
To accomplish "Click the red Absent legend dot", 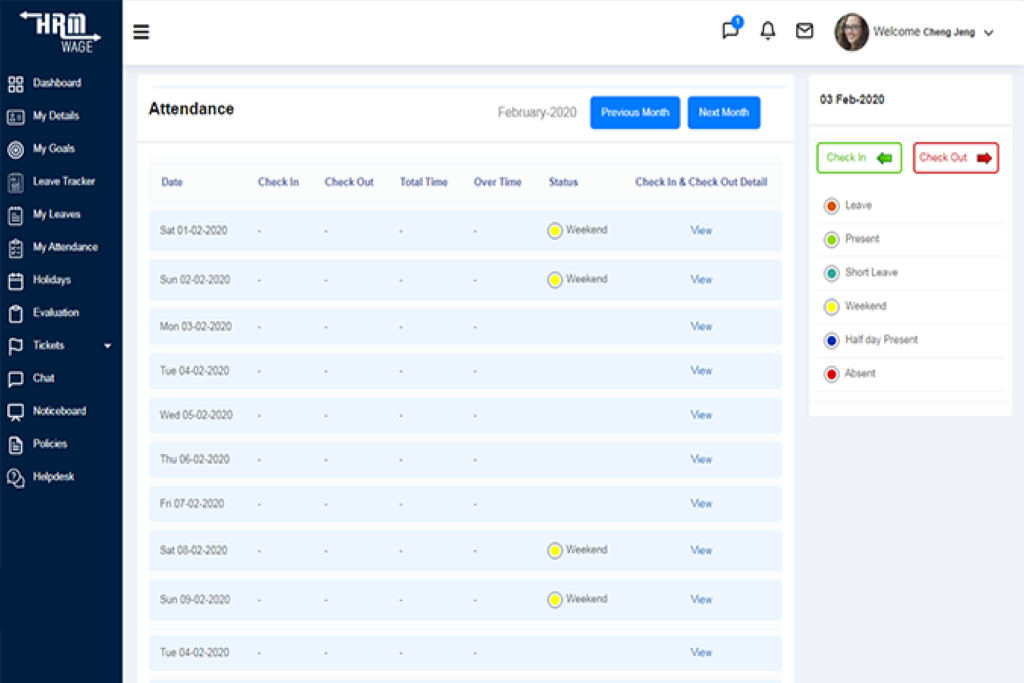I will [x=831, y=374].
